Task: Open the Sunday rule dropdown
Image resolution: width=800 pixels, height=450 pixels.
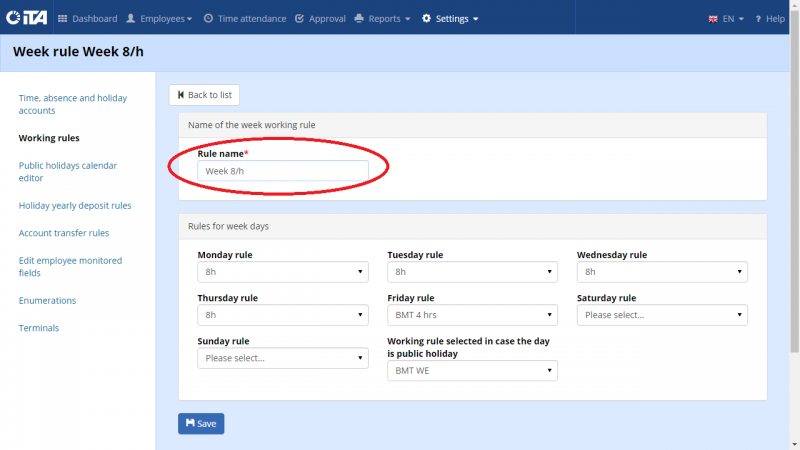Action: [283, 358]
